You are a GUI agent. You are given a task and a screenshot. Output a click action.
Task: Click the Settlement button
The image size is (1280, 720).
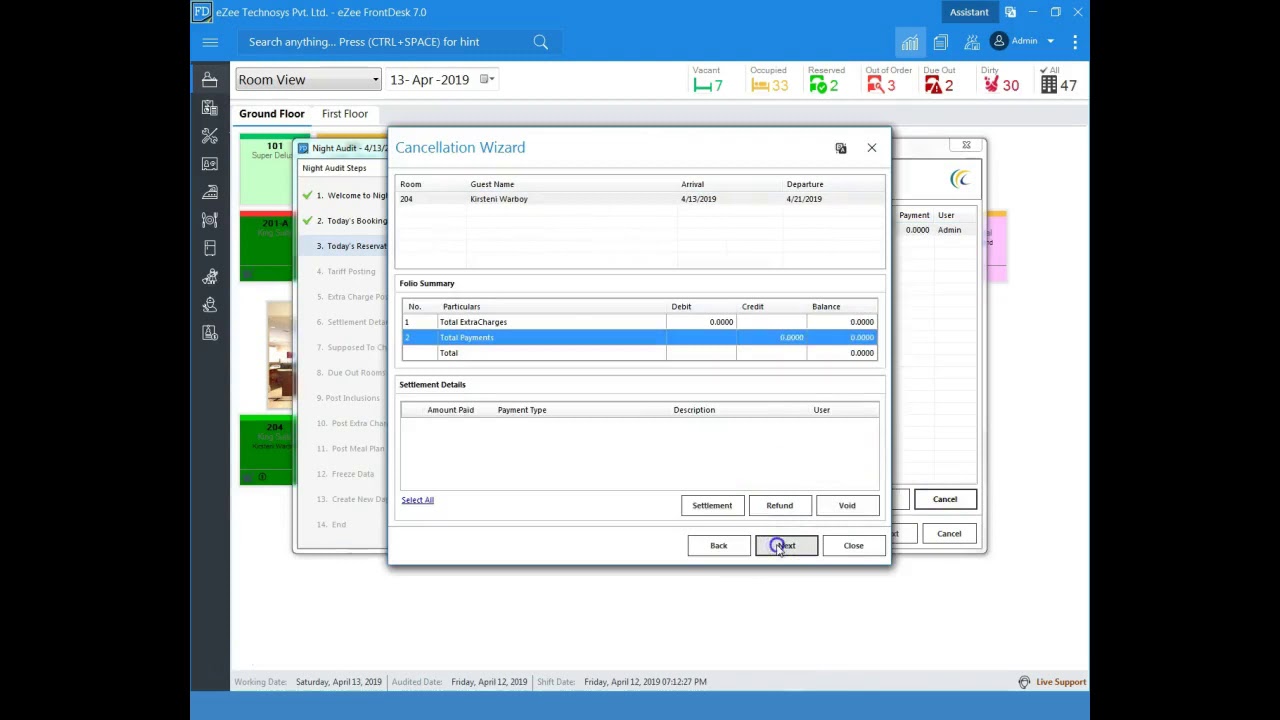coord(712,506)
